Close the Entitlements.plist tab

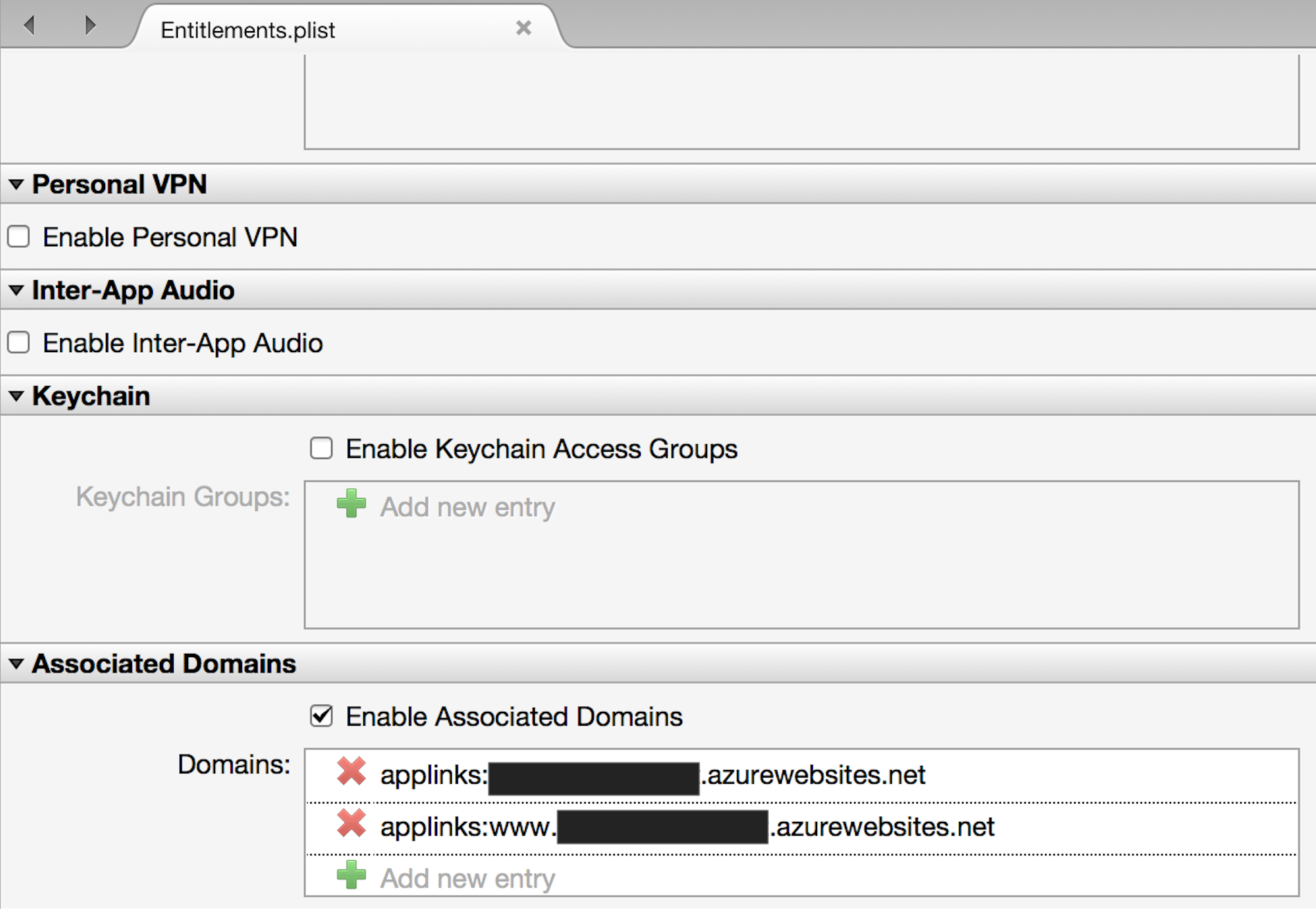coord(524,28)
